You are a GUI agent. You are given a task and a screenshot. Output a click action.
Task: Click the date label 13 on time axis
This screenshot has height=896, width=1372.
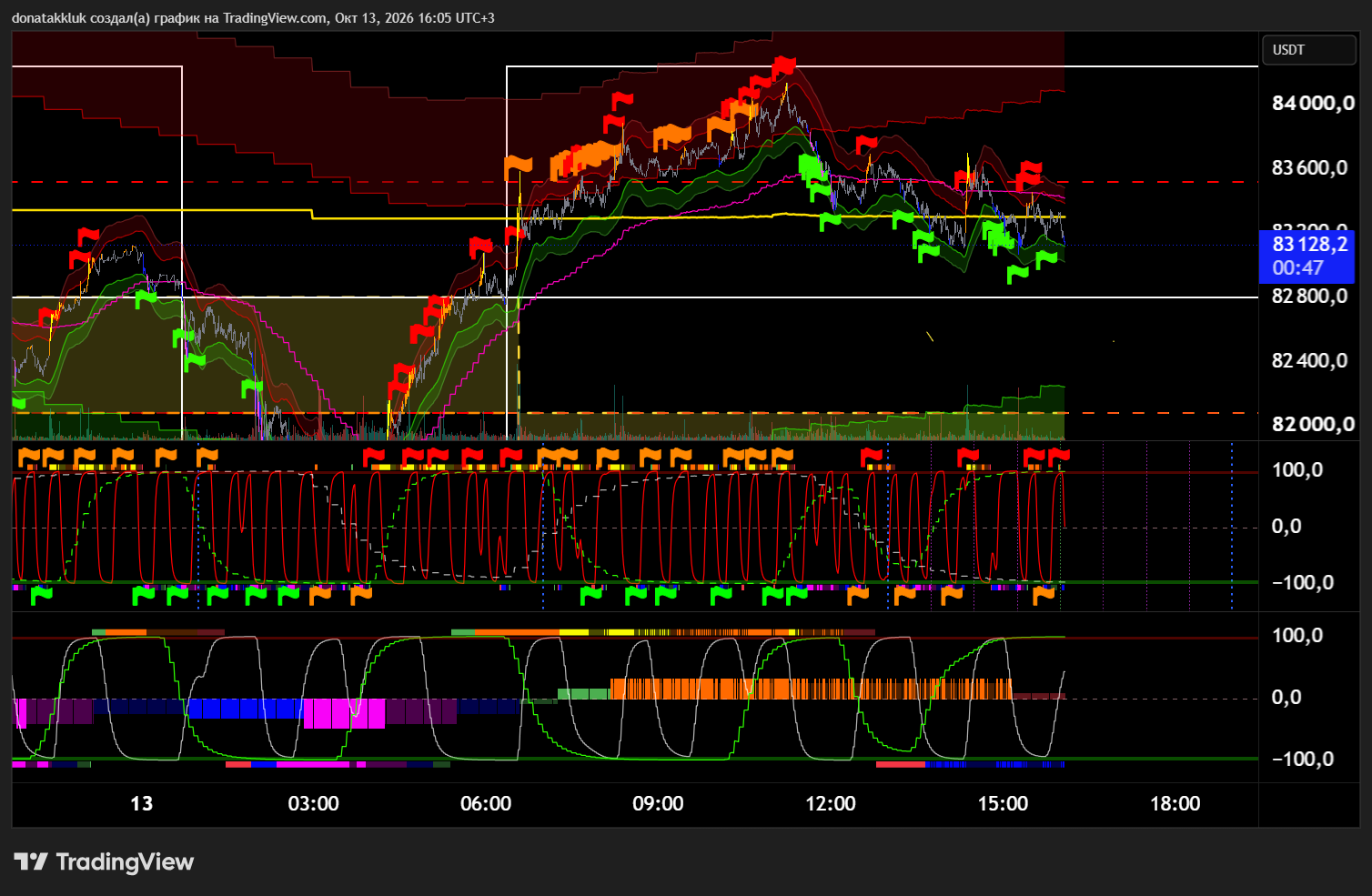(142, 804)
